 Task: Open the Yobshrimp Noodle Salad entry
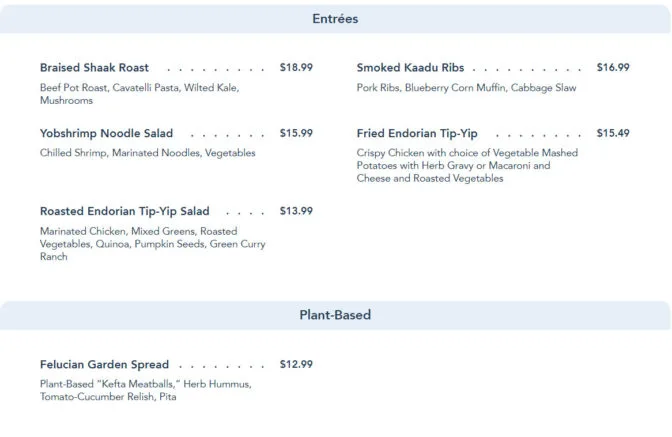click(x=106, y=133)
